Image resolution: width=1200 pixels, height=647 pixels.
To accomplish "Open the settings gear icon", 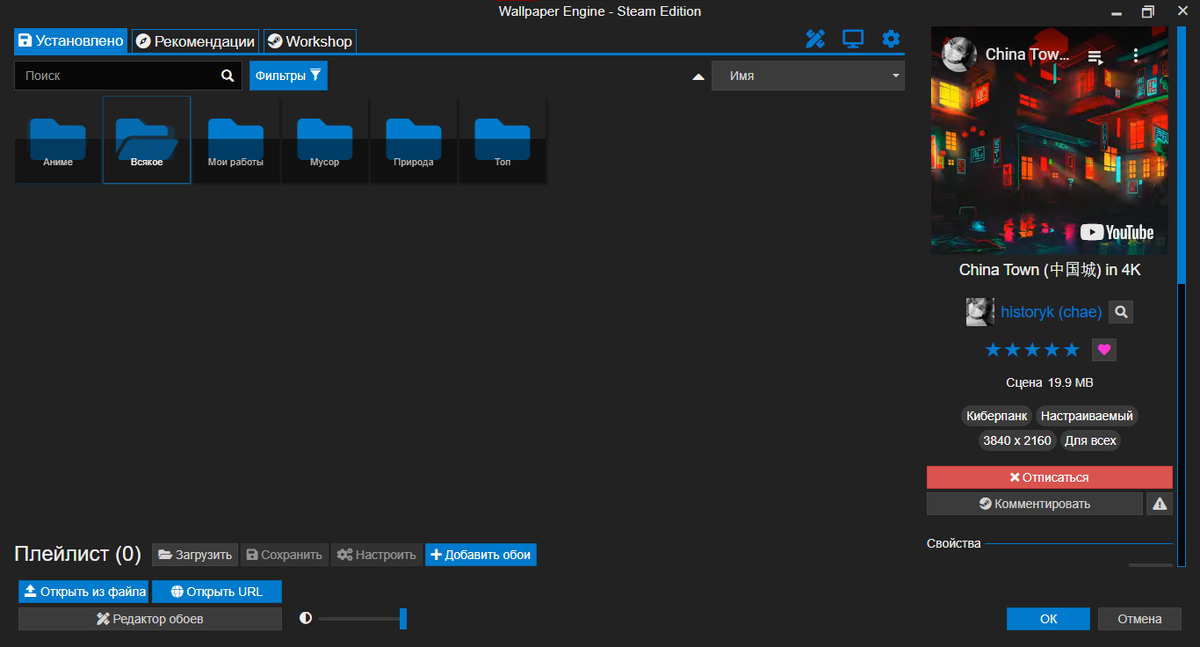I will coord(891,39).
